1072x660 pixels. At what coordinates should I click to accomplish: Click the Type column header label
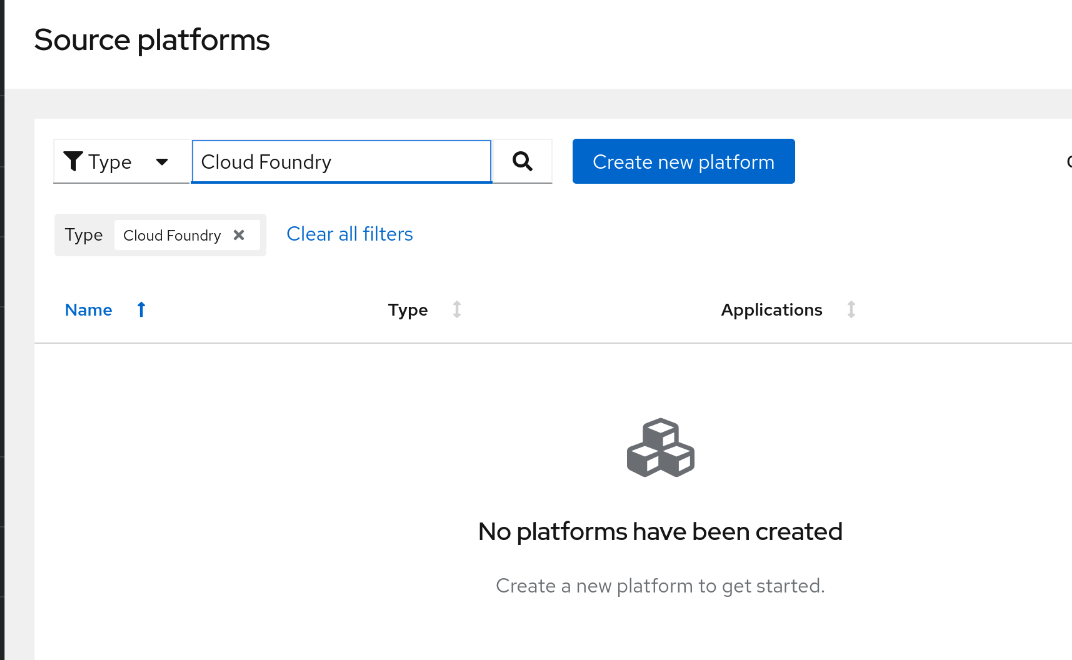point(407,310)
